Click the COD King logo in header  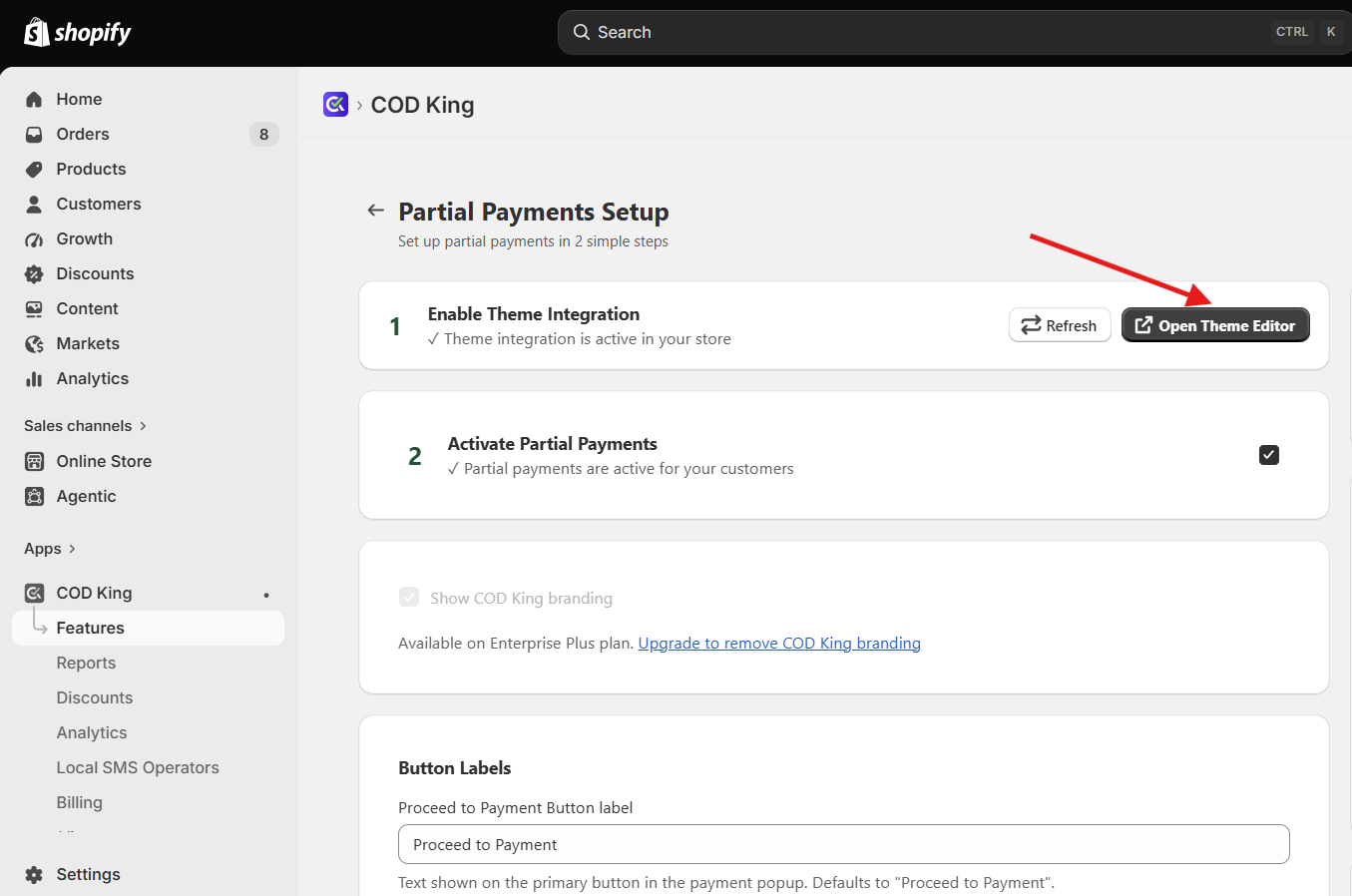pos(335,104)
